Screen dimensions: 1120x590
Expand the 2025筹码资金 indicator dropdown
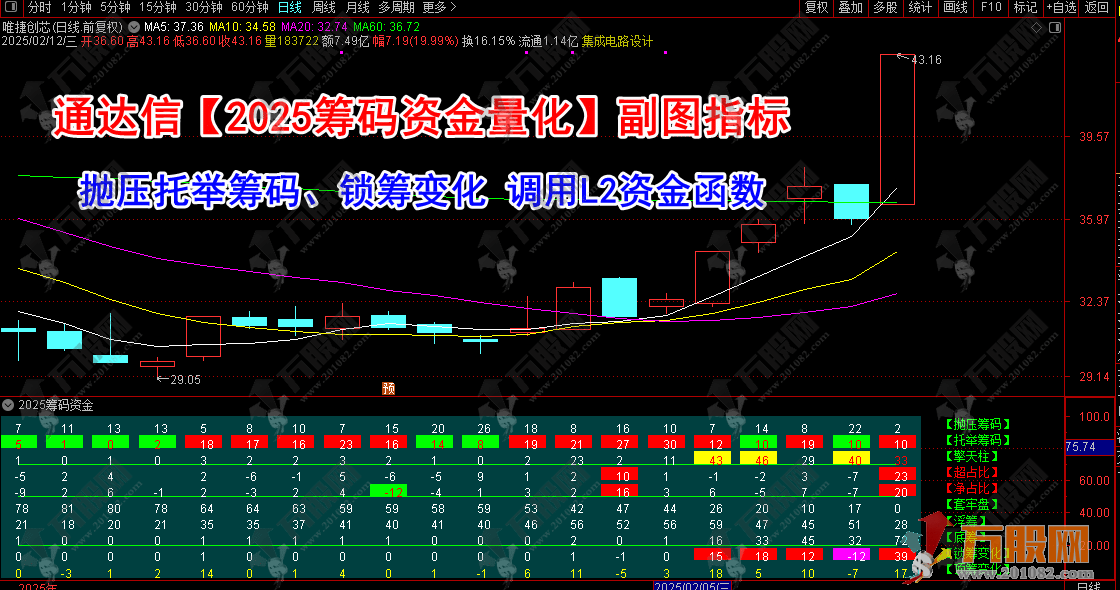coord(9,405)
